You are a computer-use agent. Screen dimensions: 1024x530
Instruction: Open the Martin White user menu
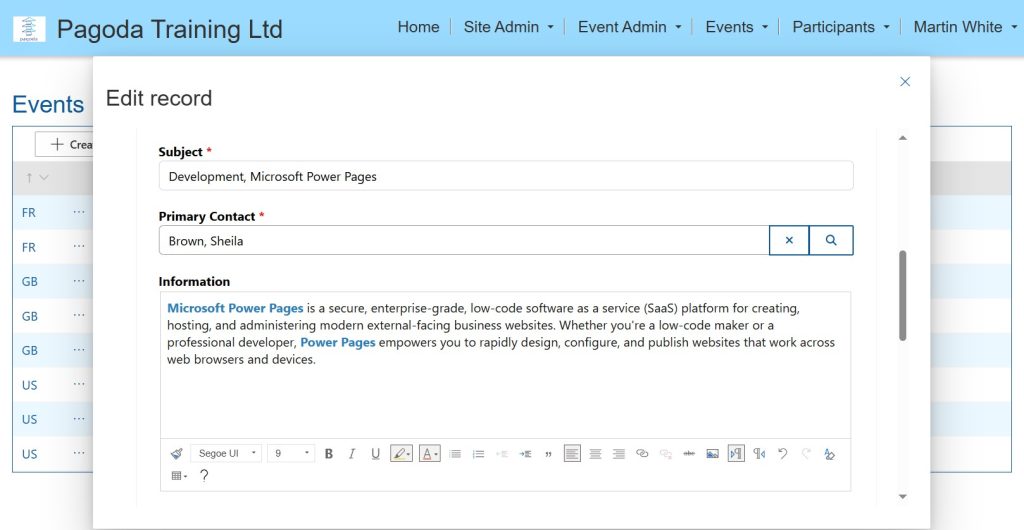965,27
